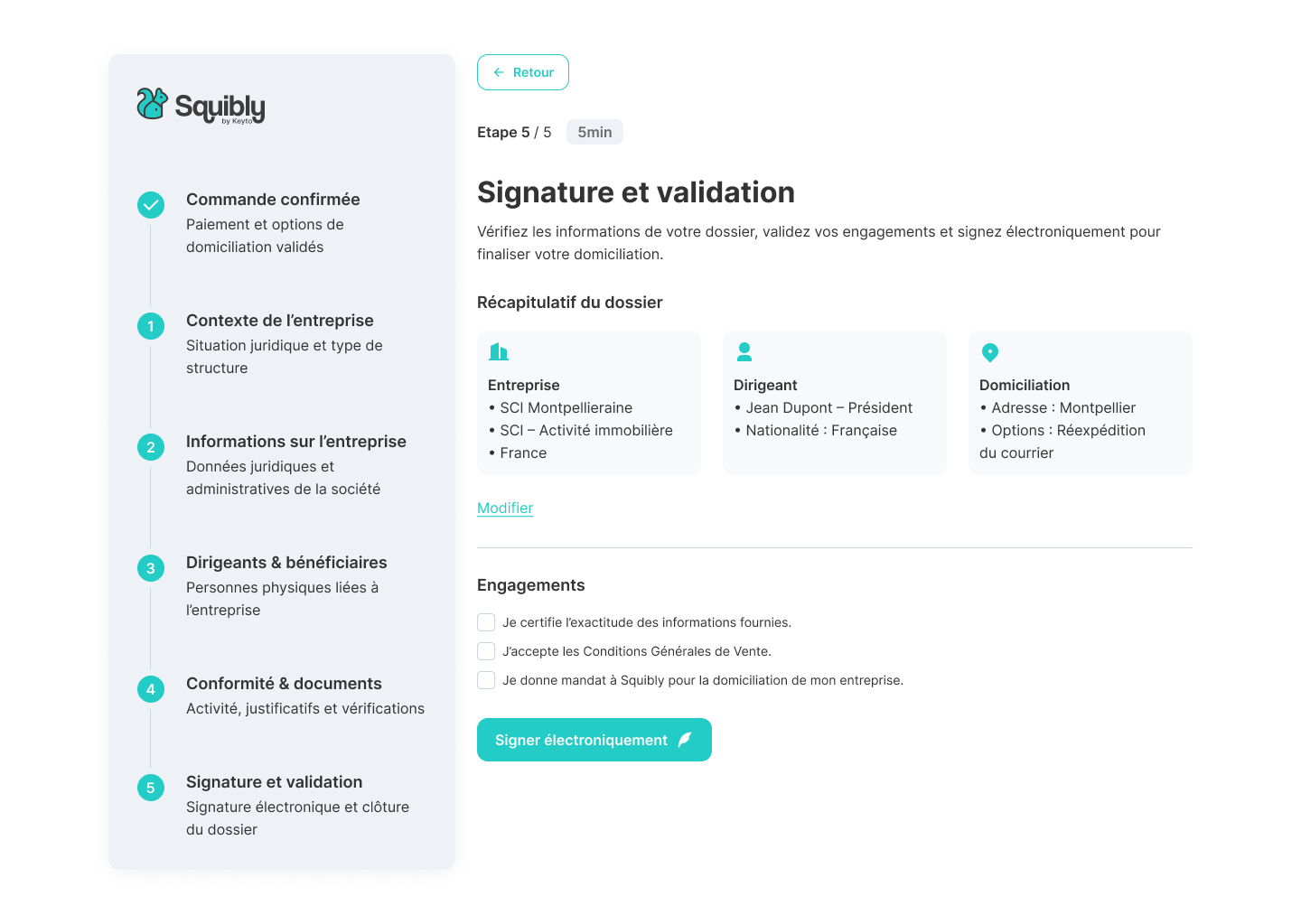Click the Domiciliation location pin icon
The height and width of the screenshot is (924, 1301).
click(x=990, y=352)
